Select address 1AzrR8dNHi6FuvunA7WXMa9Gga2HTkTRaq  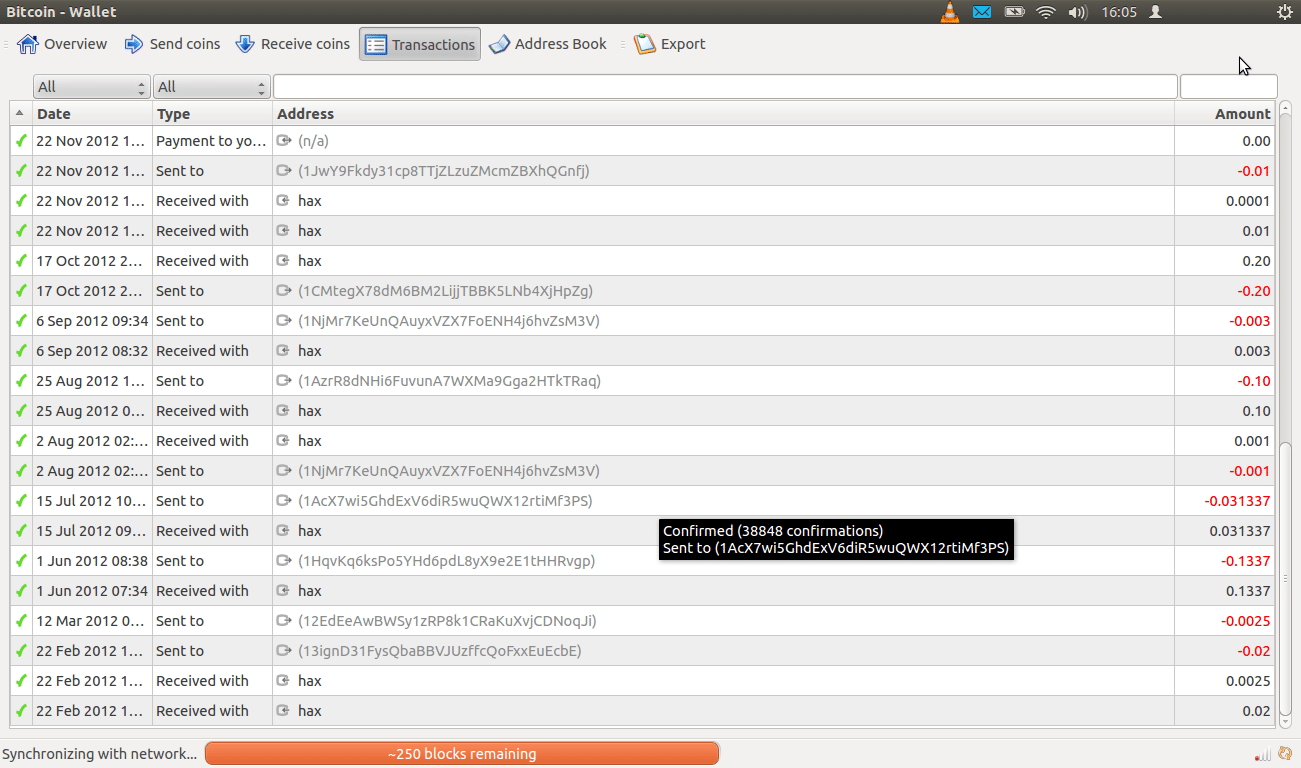449,381
